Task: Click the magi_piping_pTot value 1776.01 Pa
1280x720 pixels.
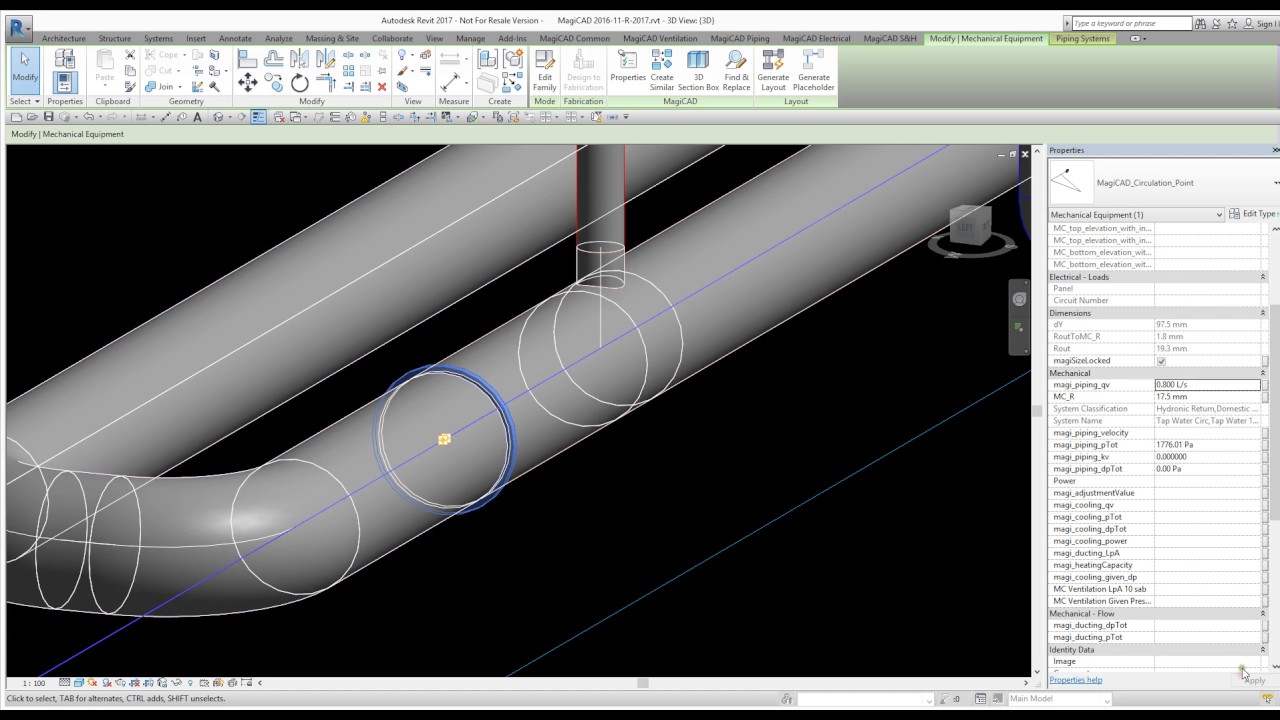Action: click(x=1207, y=445)
